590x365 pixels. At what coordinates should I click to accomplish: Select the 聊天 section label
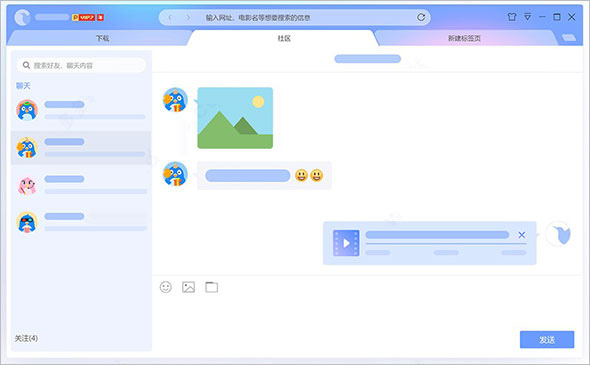coord(23,86)
